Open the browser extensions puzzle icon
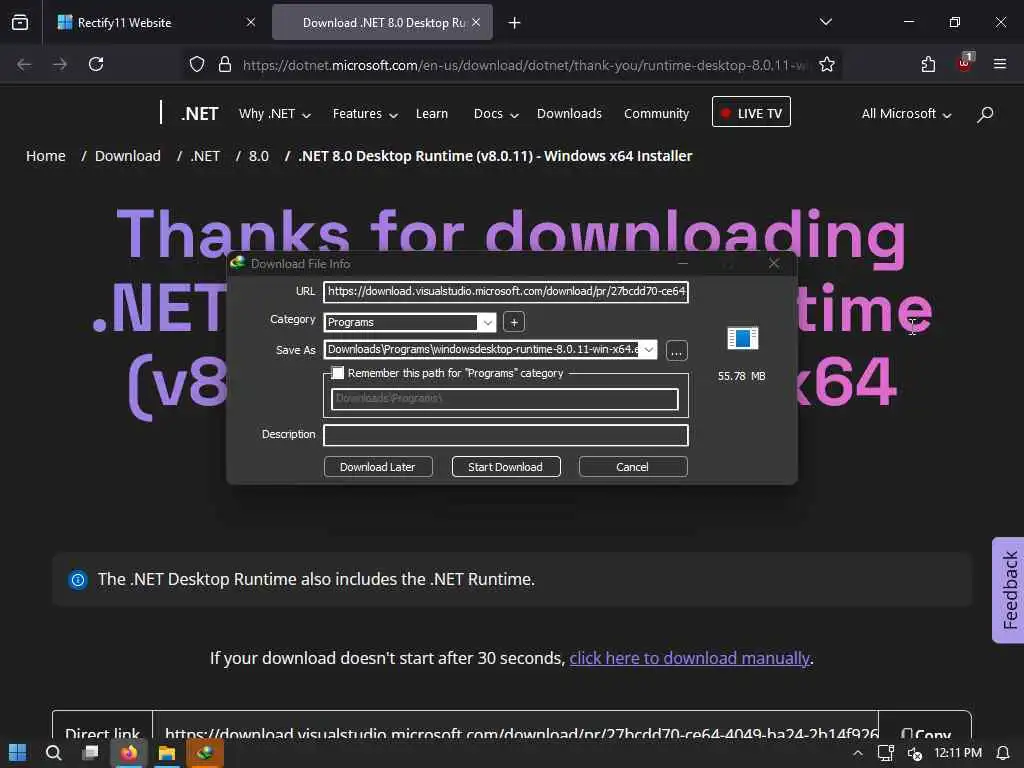 point(928,64)
